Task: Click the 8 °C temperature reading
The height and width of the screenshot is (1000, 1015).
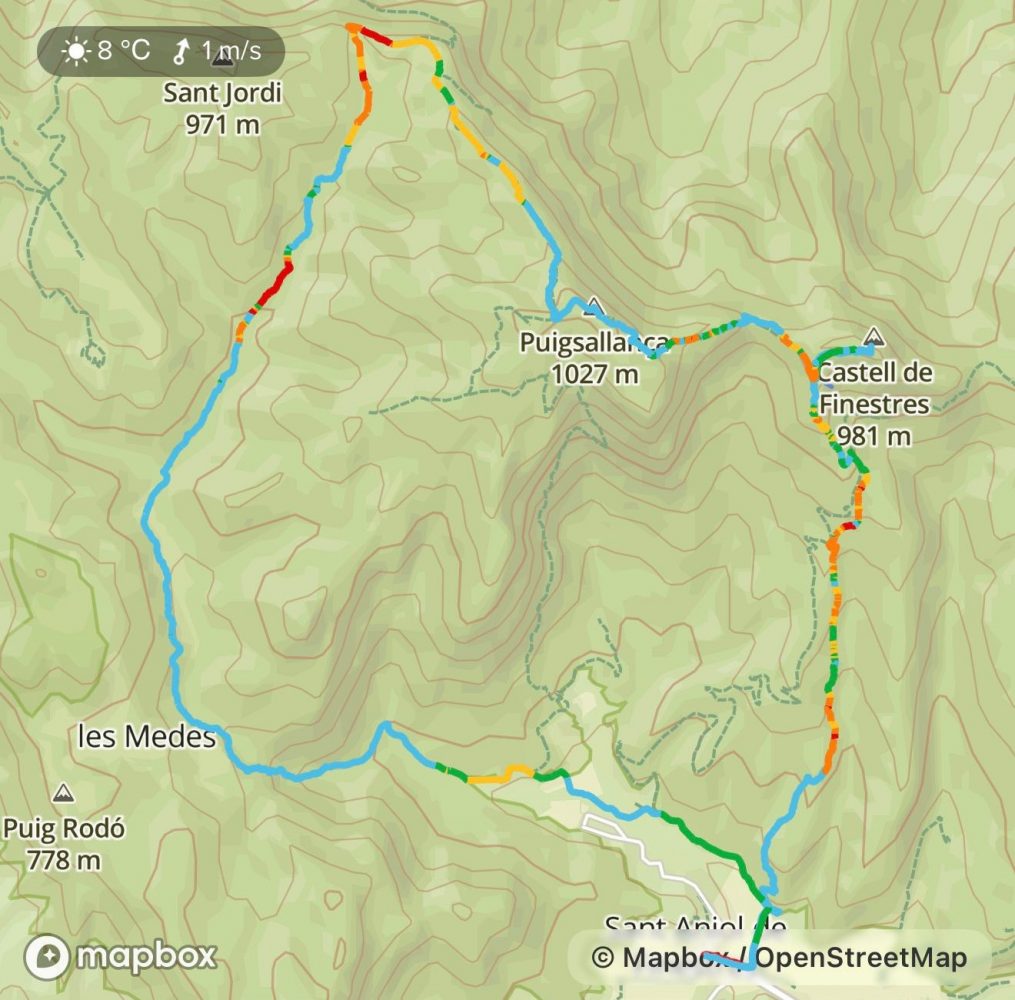Action: (x=124, y=50)
